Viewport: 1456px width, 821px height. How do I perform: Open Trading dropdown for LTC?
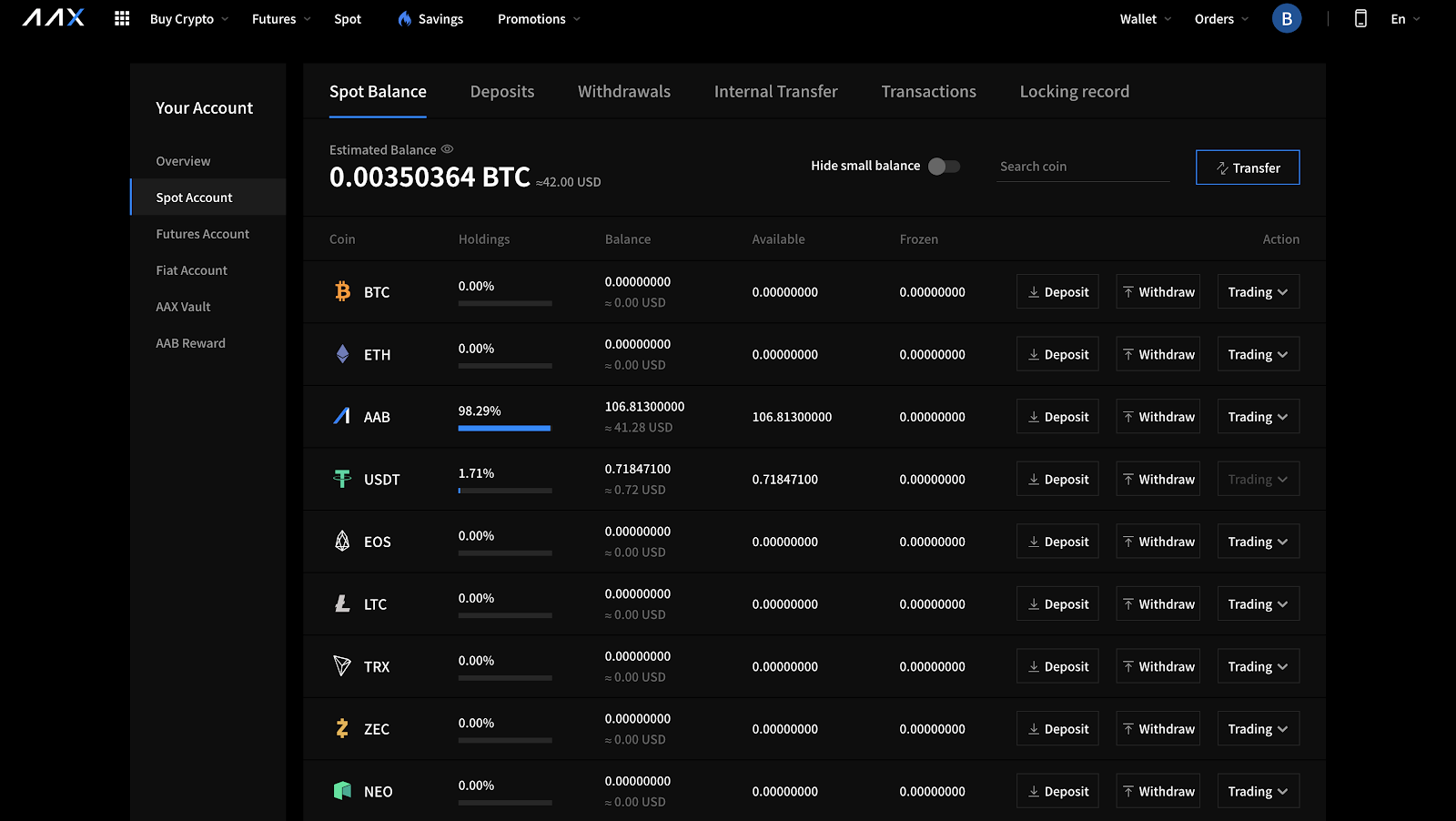(1259, 603)
